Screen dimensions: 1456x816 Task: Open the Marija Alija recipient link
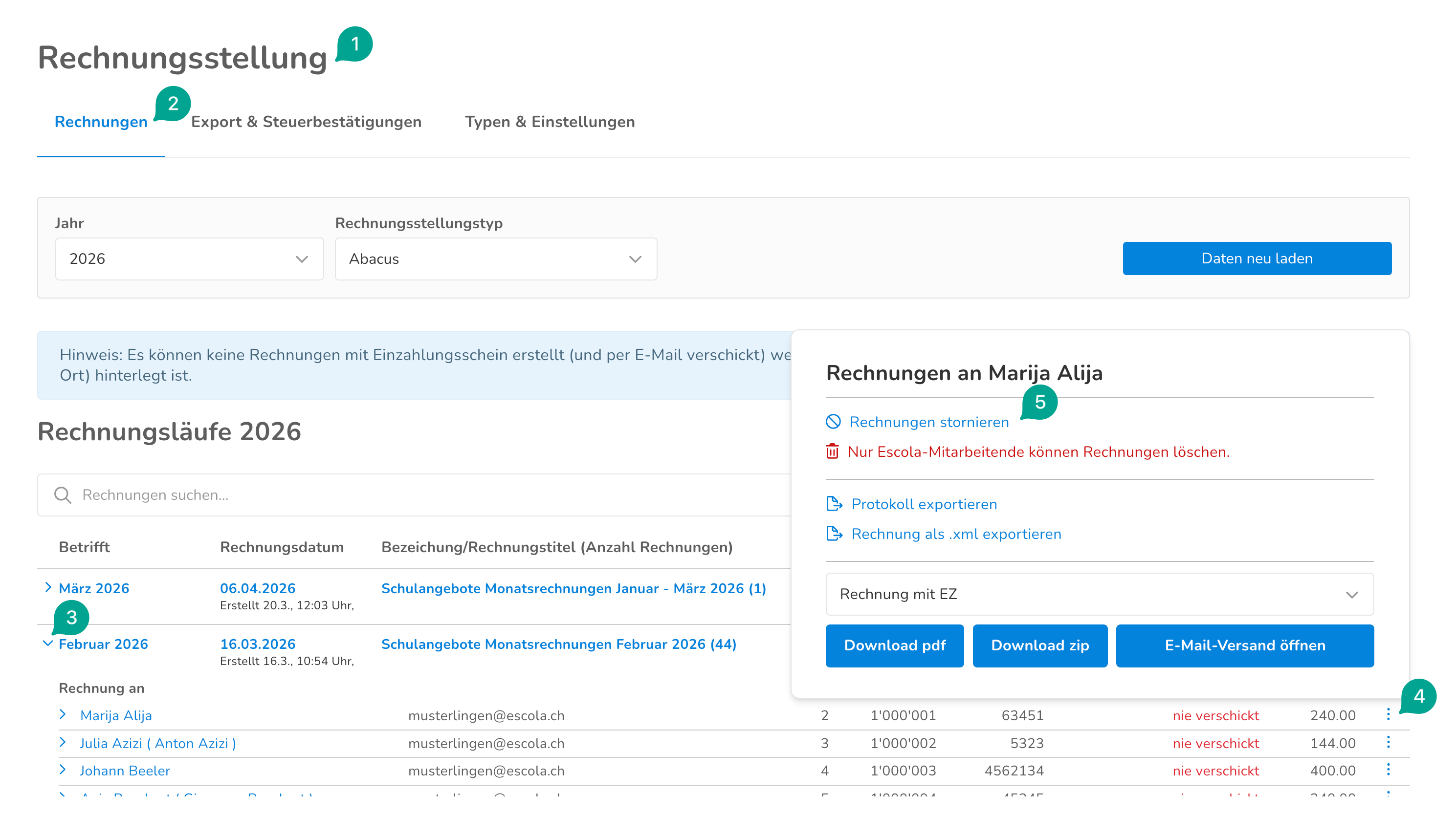116,715
